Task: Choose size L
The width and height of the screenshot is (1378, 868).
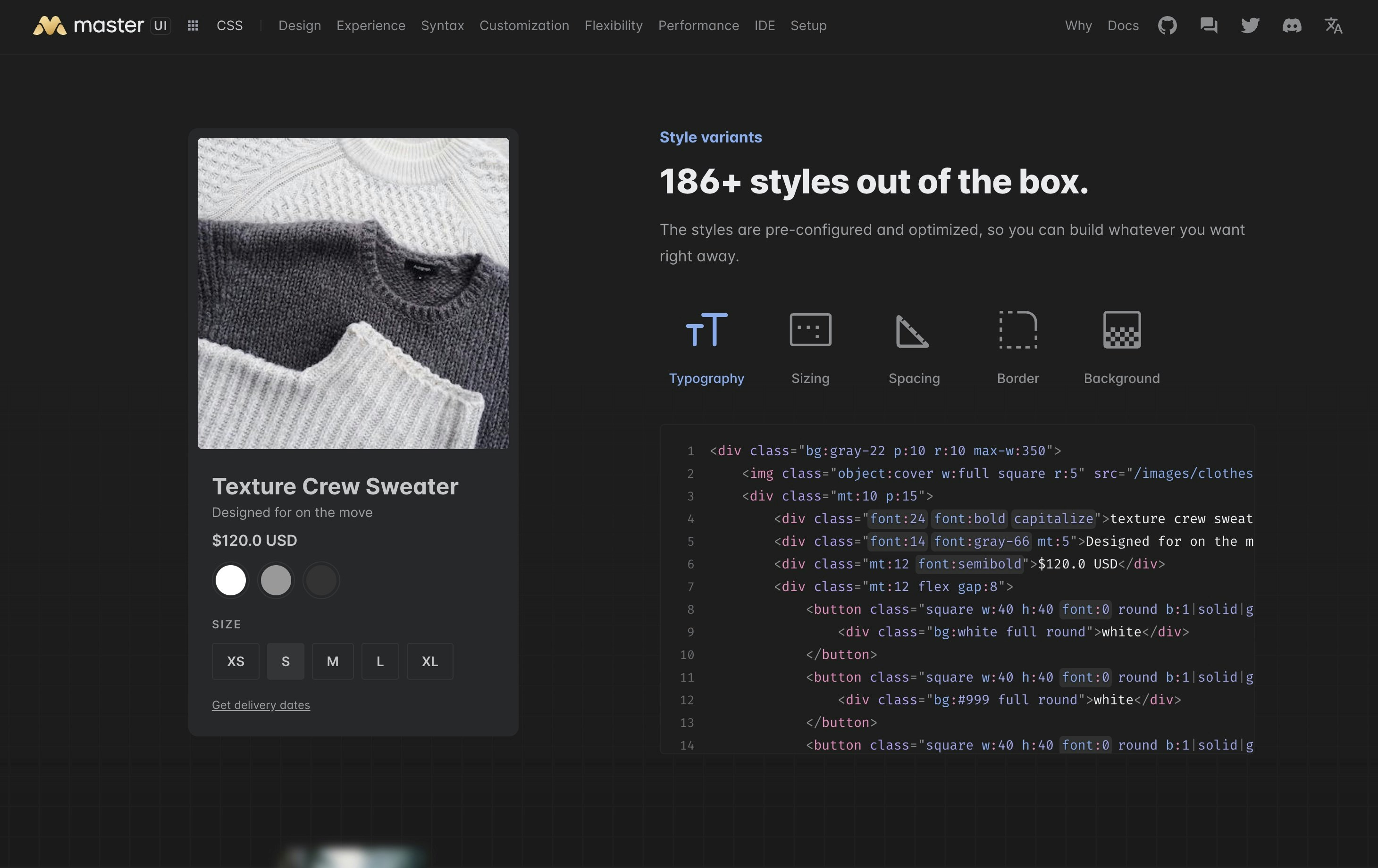Action: tap(380, 661)
